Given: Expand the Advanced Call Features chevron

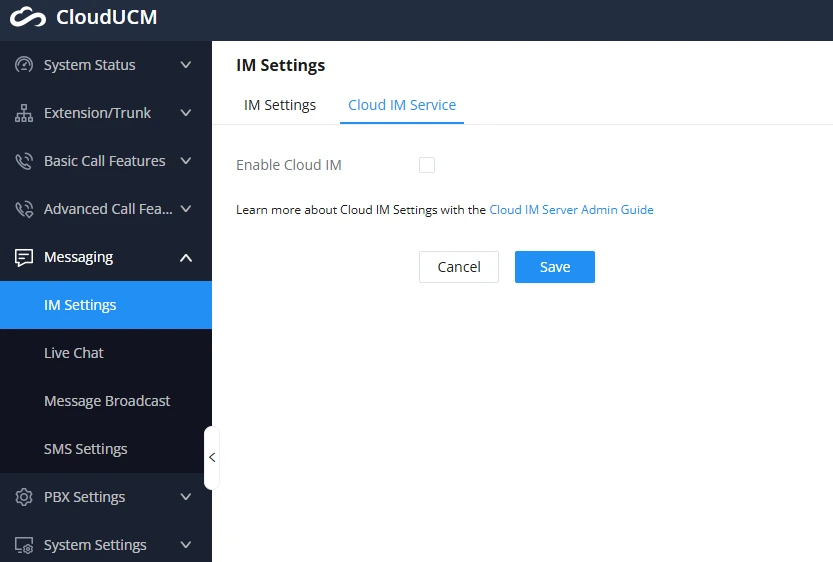Looking at the screenshot, I should tap(185, 209).
